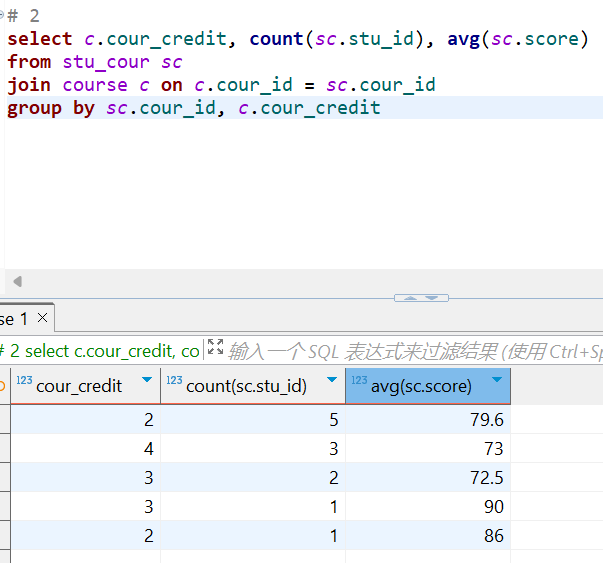Screen dimensions: 603x563
Task: Click the numeric type icon of cour_credit
Action: [x=25, y=381]
